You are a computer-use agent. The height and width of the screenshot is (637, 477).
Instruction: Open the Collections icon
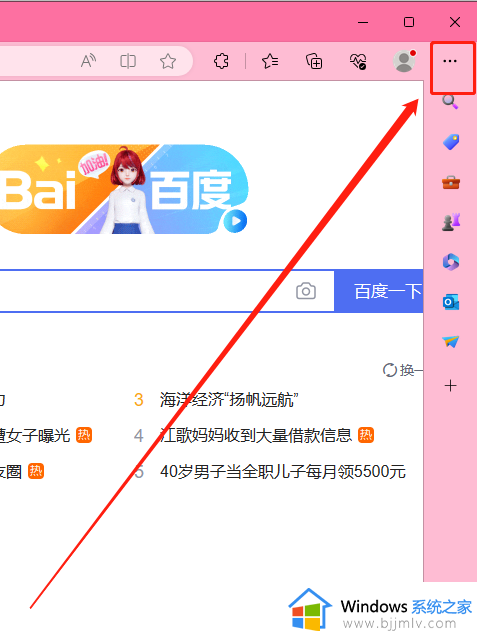314,61
